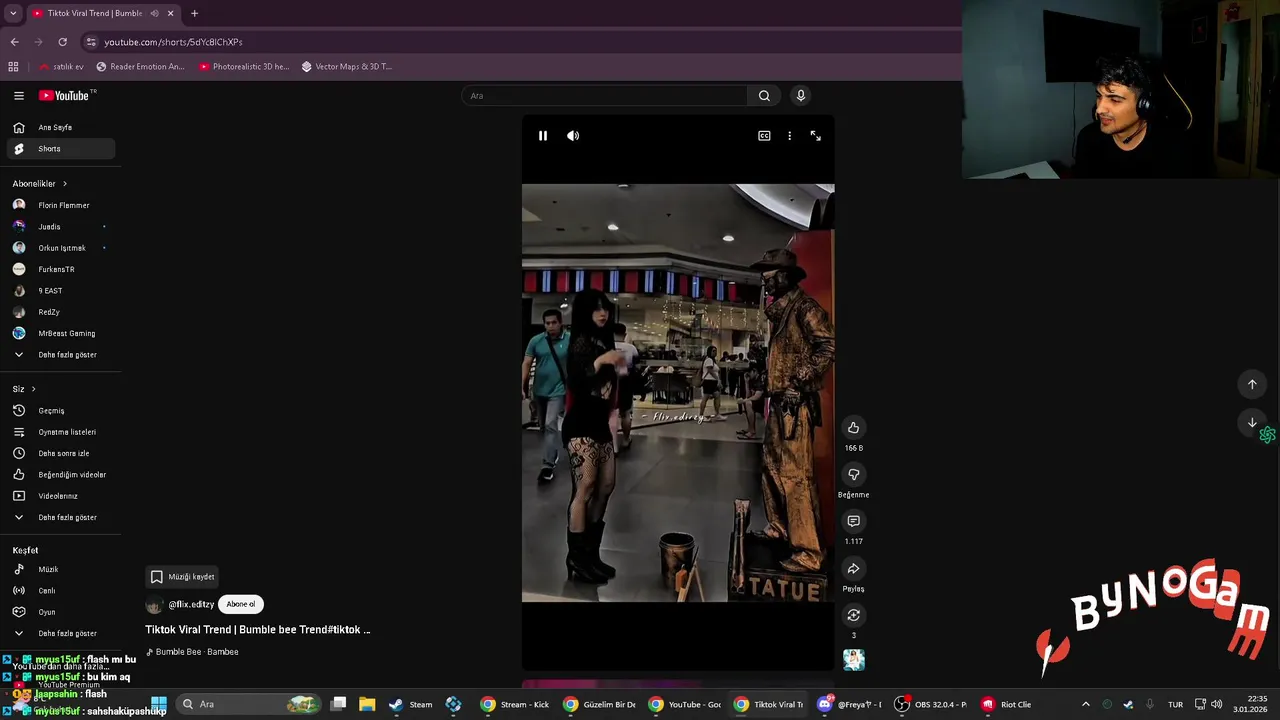The width and height of the screenshot is (1280, 720).
Task: Open the Orkun Işıtmak channel
Action: pos(60,248)
